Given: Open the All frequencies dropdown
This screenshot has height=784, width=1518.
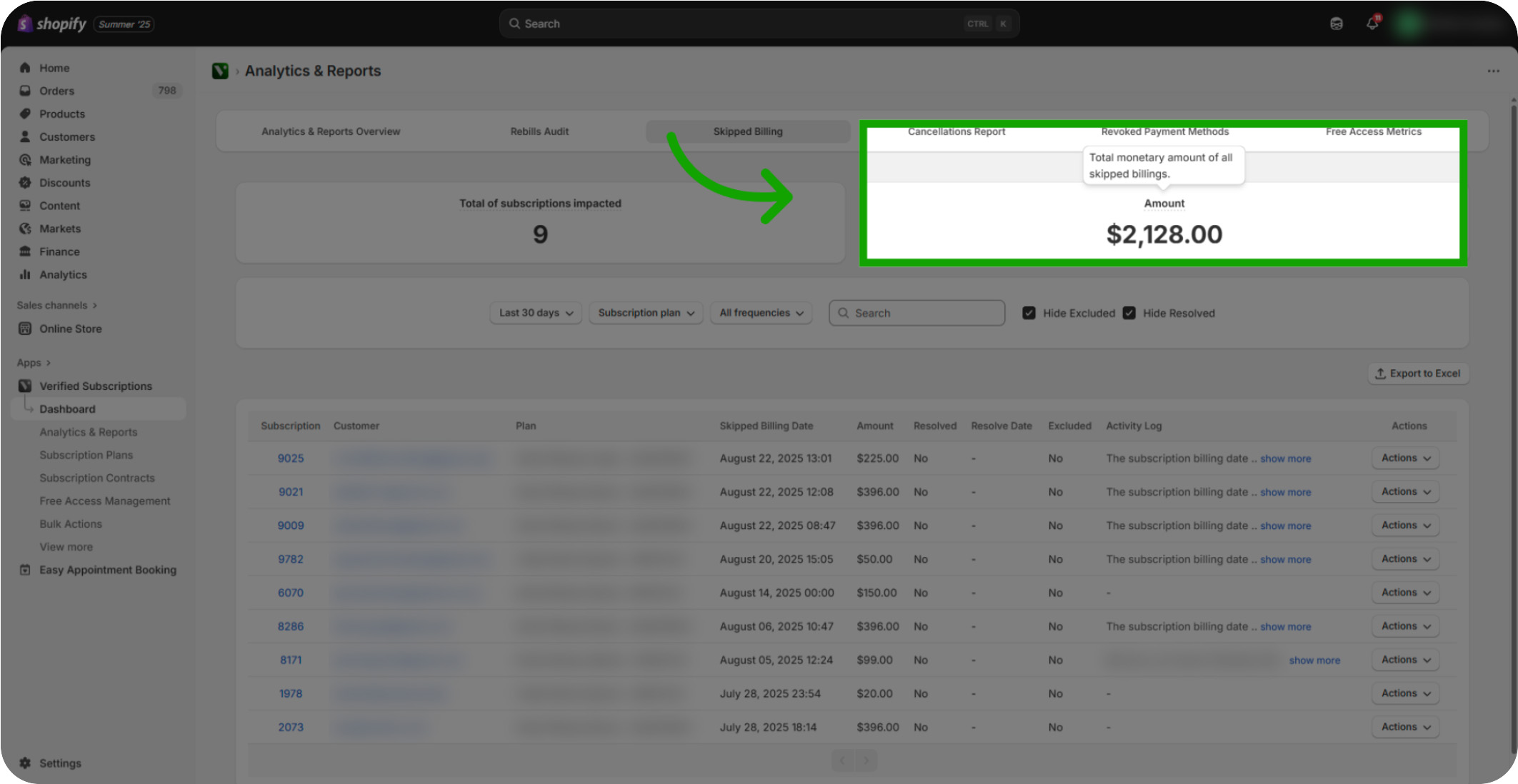Looking at the screenshot, I should coord(761,313).
